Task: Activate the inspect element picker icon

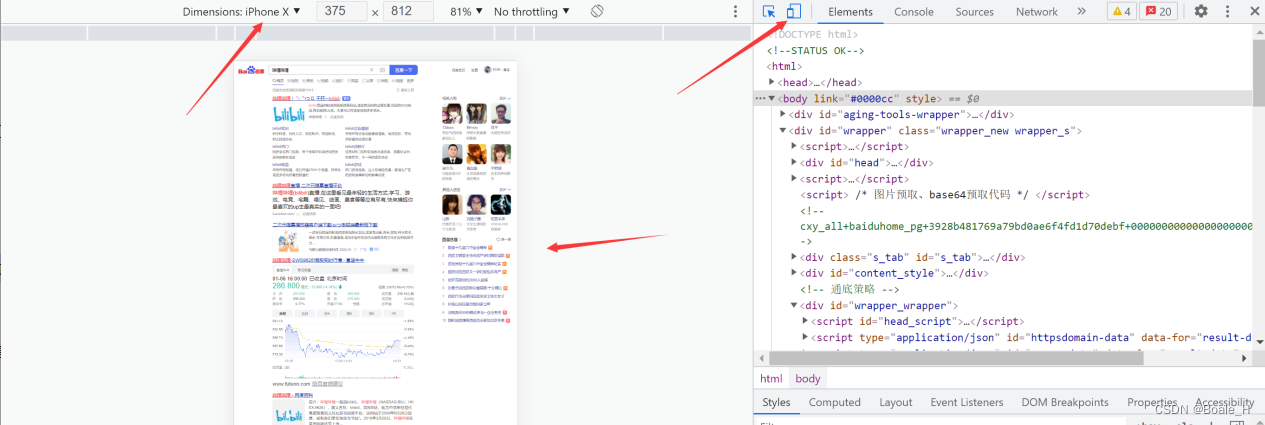Action: [769, 11]
